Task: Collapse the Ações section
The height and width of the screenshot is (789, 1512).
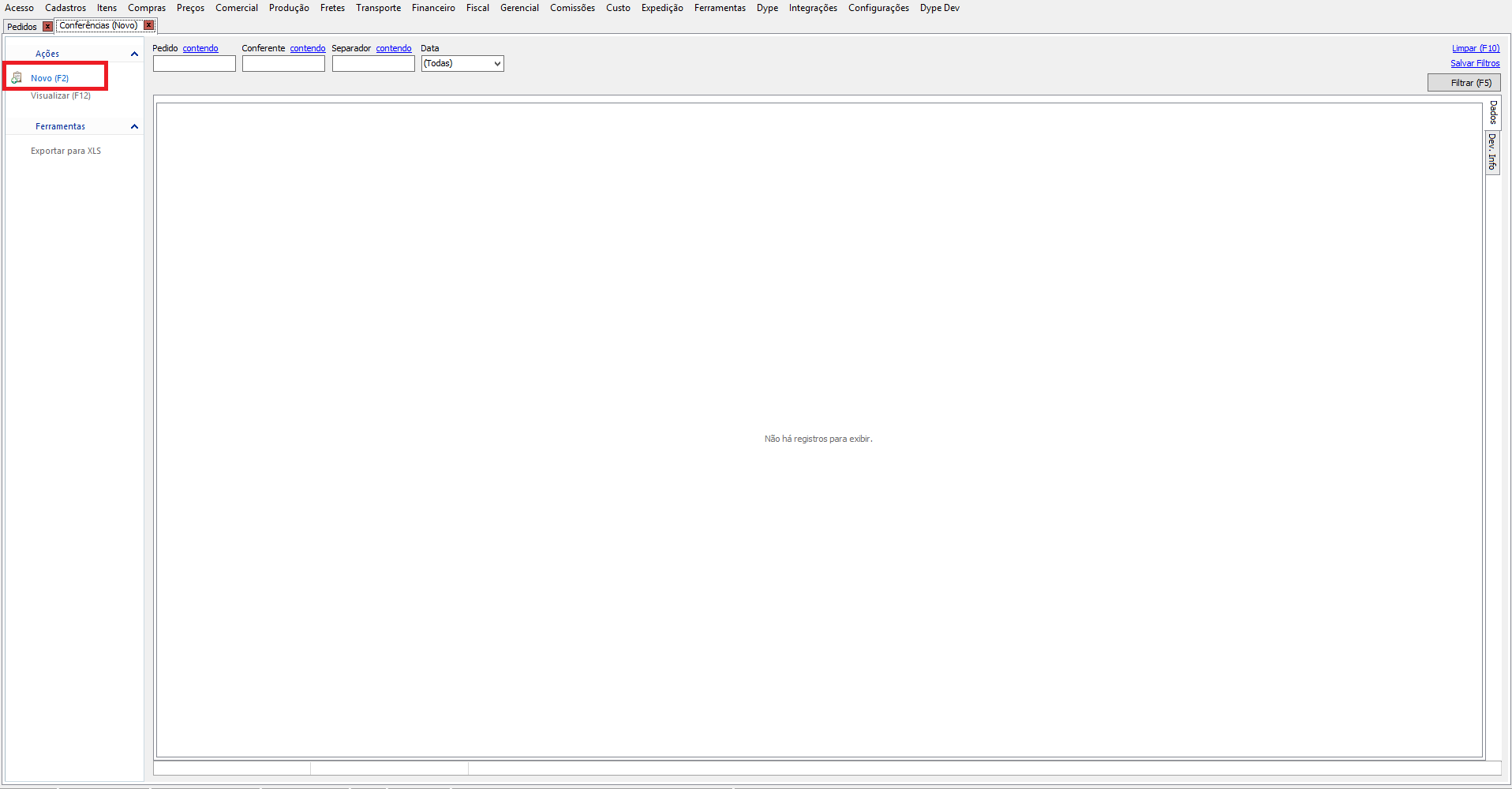Action: pos(134,54)
